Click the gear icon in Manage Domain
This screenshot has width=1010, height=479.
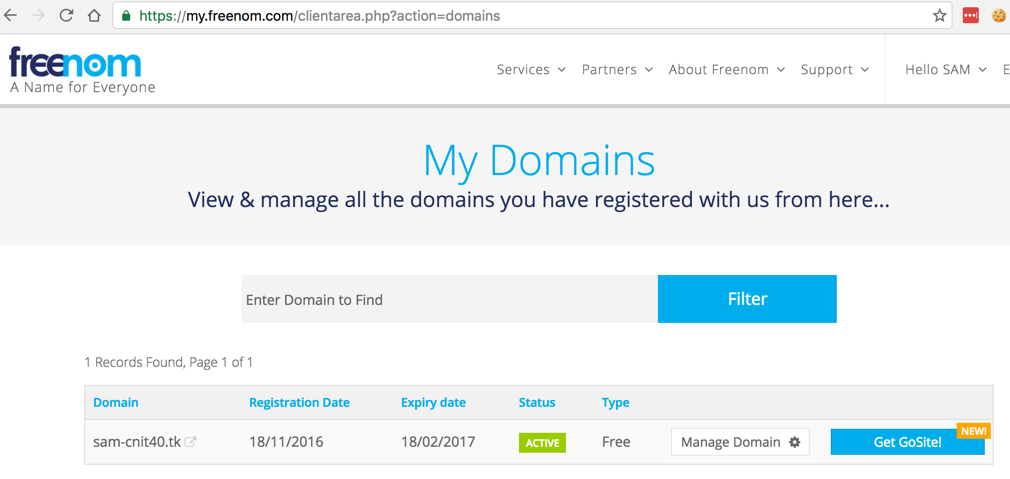(x=795, y=442)
